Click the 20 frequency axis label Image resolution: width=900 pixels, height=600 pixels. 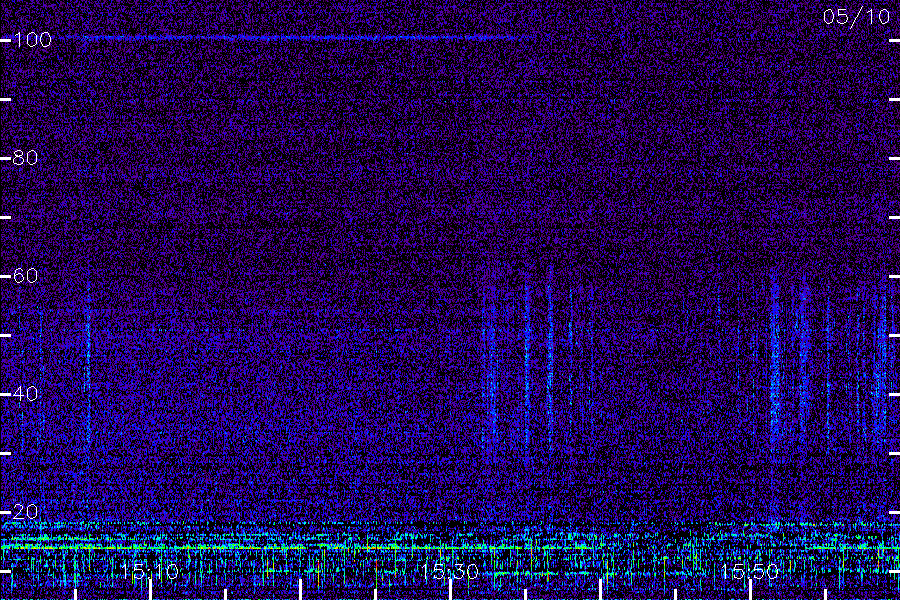25,512
